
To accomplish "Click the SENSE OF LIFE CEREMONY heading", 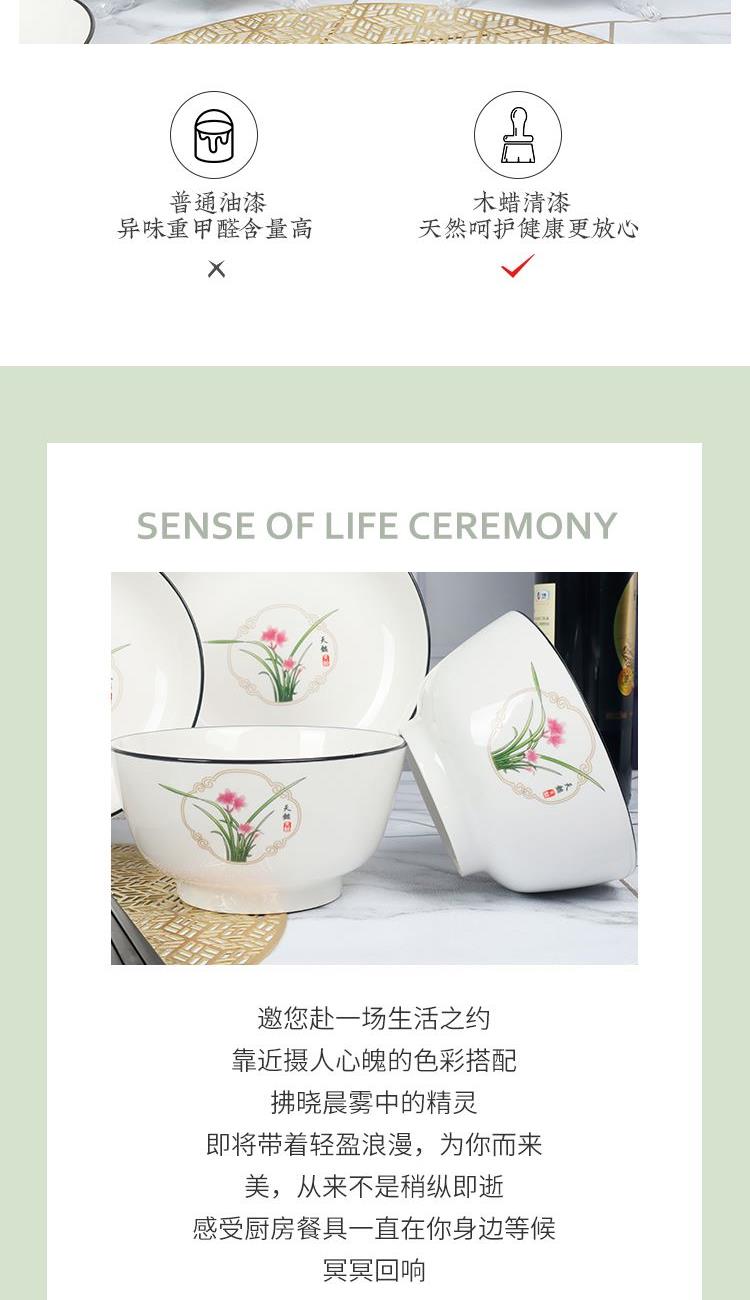I will pyautogui.click(x=376, y=526).
